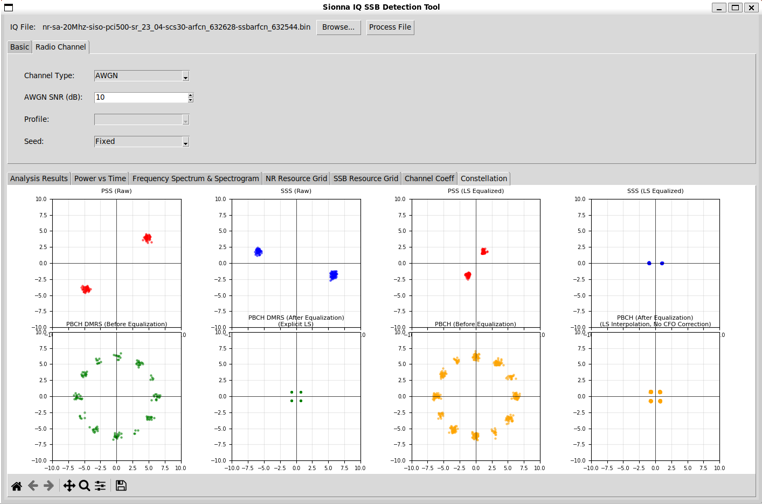This screenshot has width=762, height=504.
Task: Click the Forward arrow in plot toolbar
Action: [49, 486]
